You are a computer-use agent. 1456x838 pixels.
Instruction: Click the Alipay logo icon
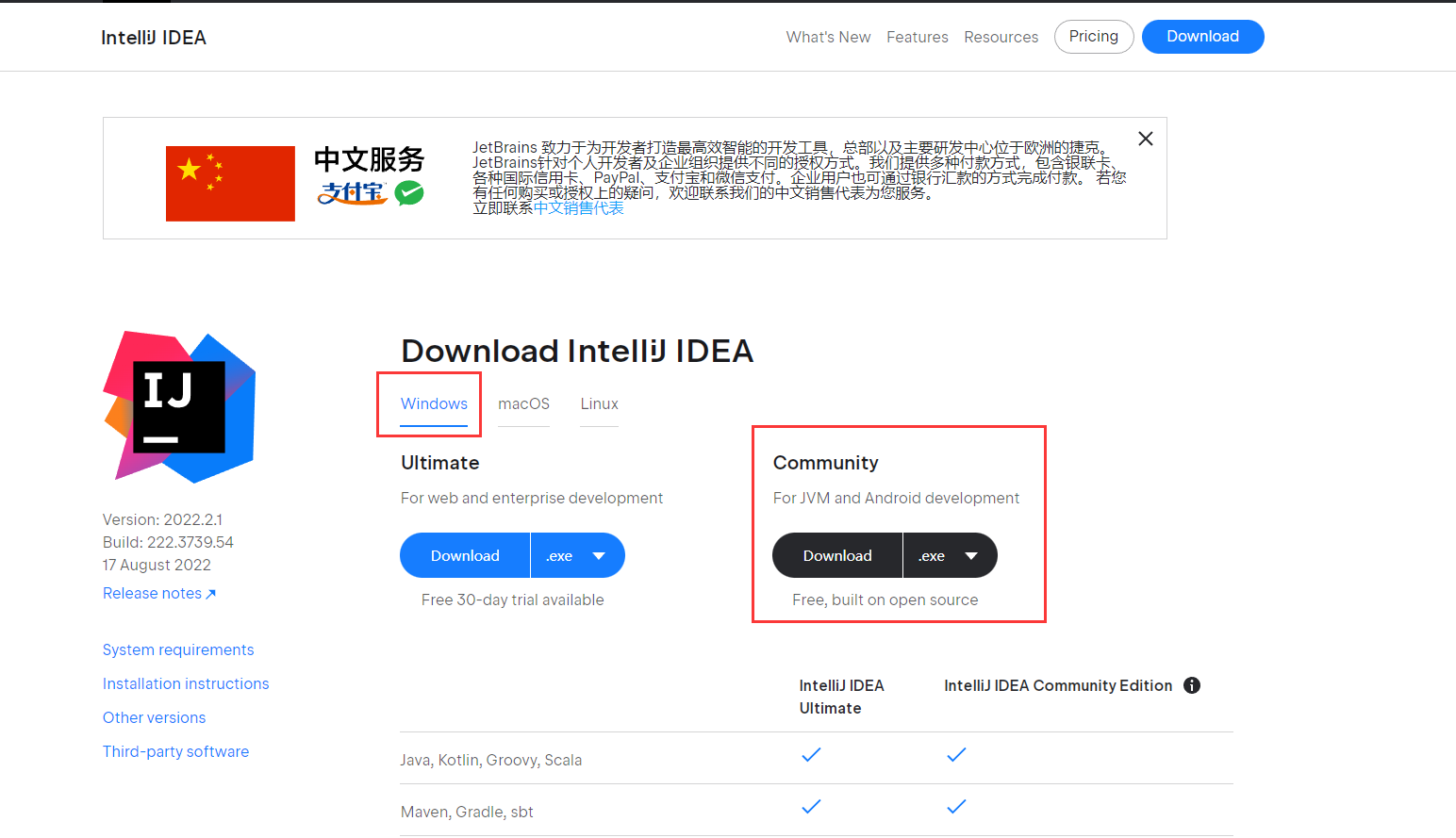[x=353, y=193]
